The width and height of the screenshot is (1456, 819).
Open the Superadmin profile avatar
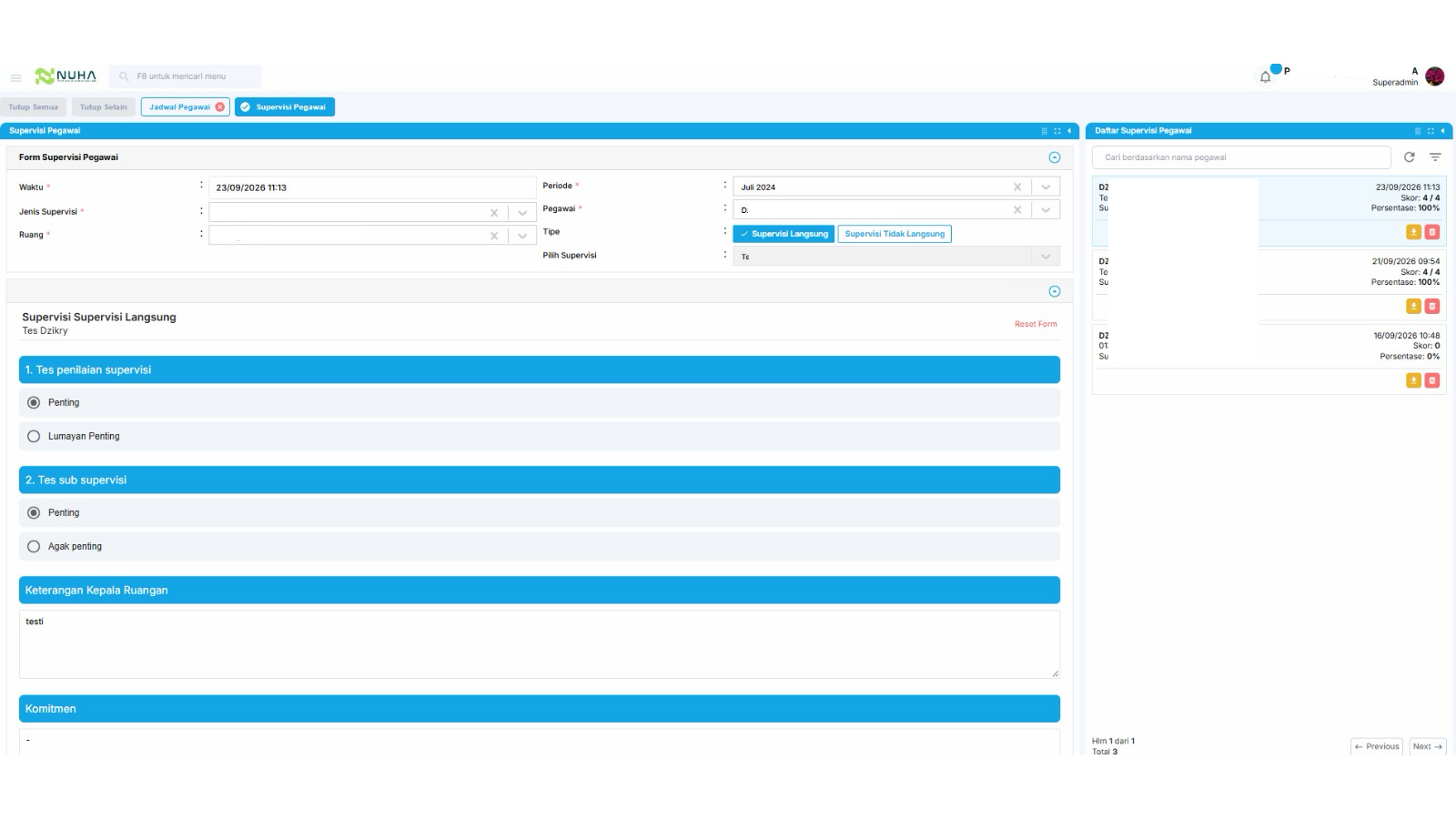pos(1435,76)
